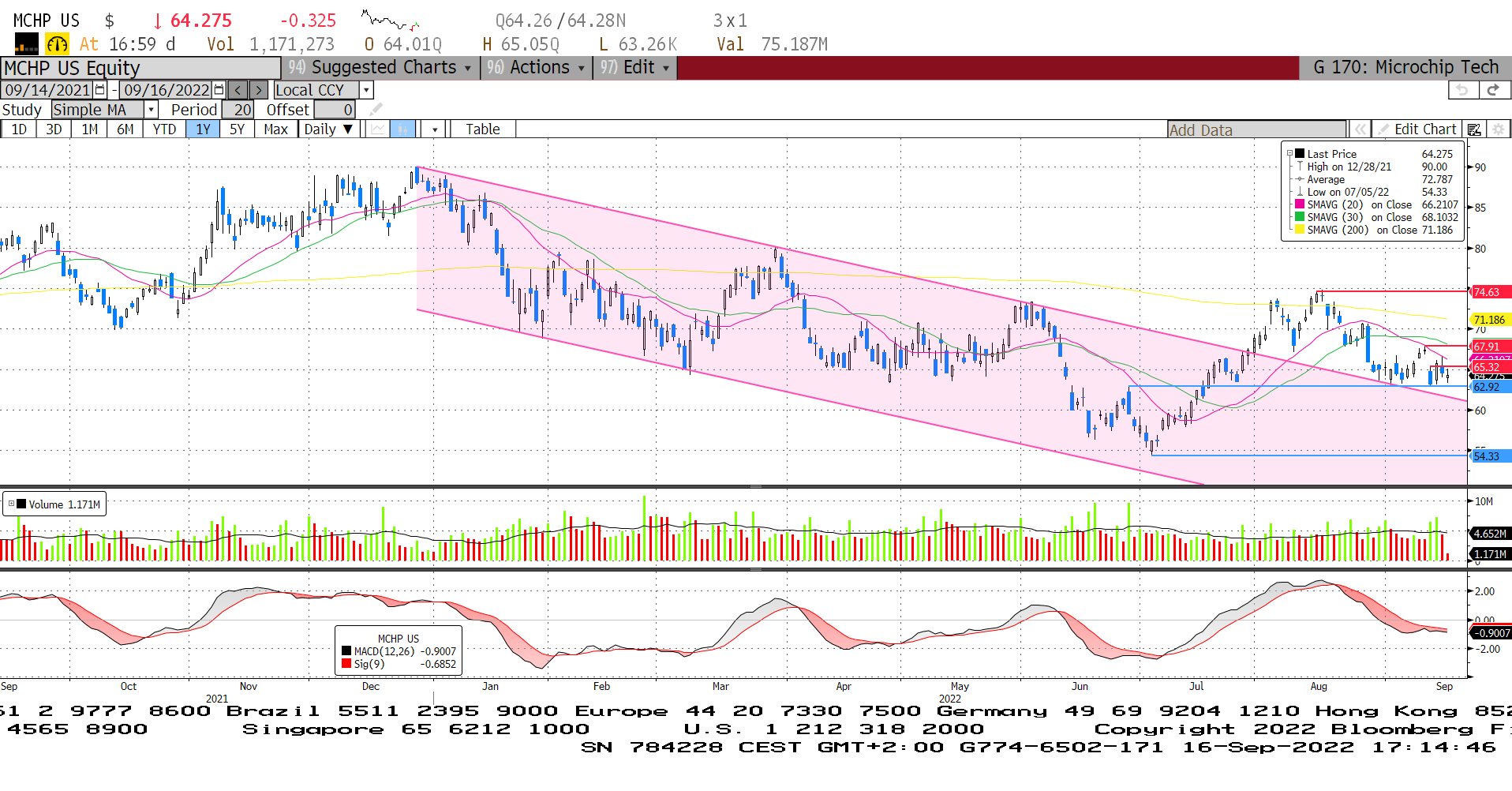This screenshot has height=791, width=1512.
Task: Open the start date calendar picker
Action: pyautogui.click(x=100, y=90)
